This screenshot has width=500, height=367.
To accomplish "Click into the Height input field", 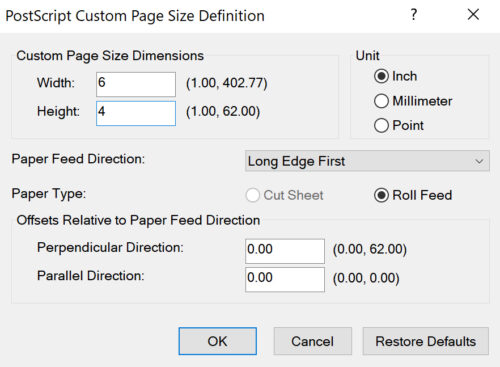I will pos(136,113).
